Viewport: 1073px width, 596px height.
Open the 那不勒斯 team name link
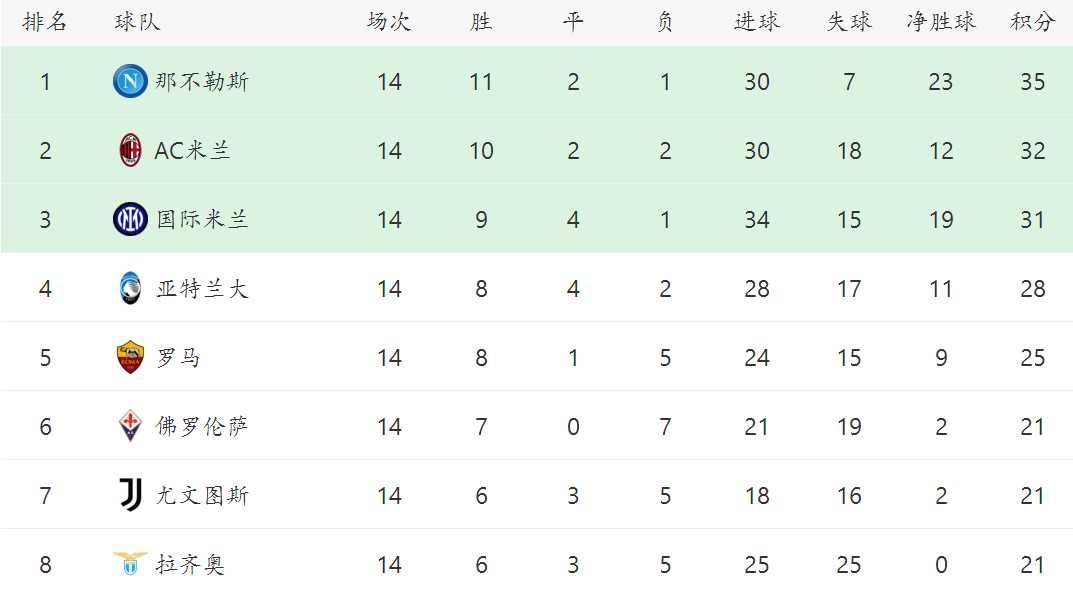202,81
